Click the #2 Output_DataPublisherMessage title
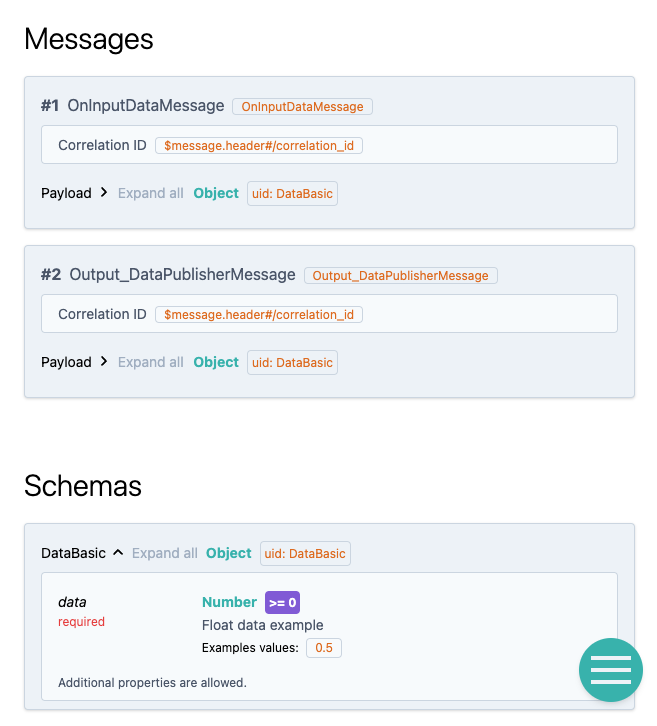 pyautogui.click(x=168, y=275)
